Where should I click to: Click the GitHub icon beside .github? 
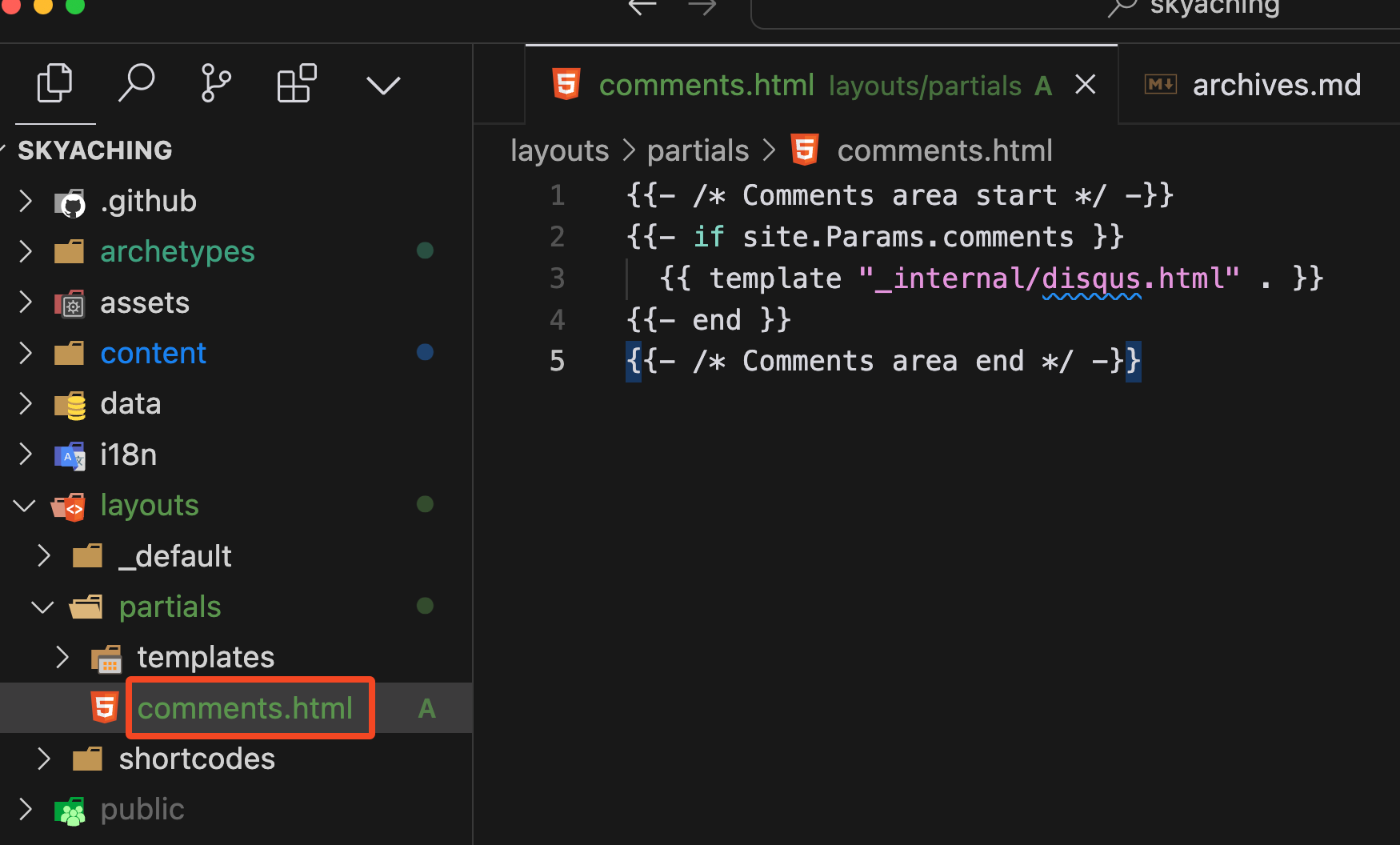(70, 203)
